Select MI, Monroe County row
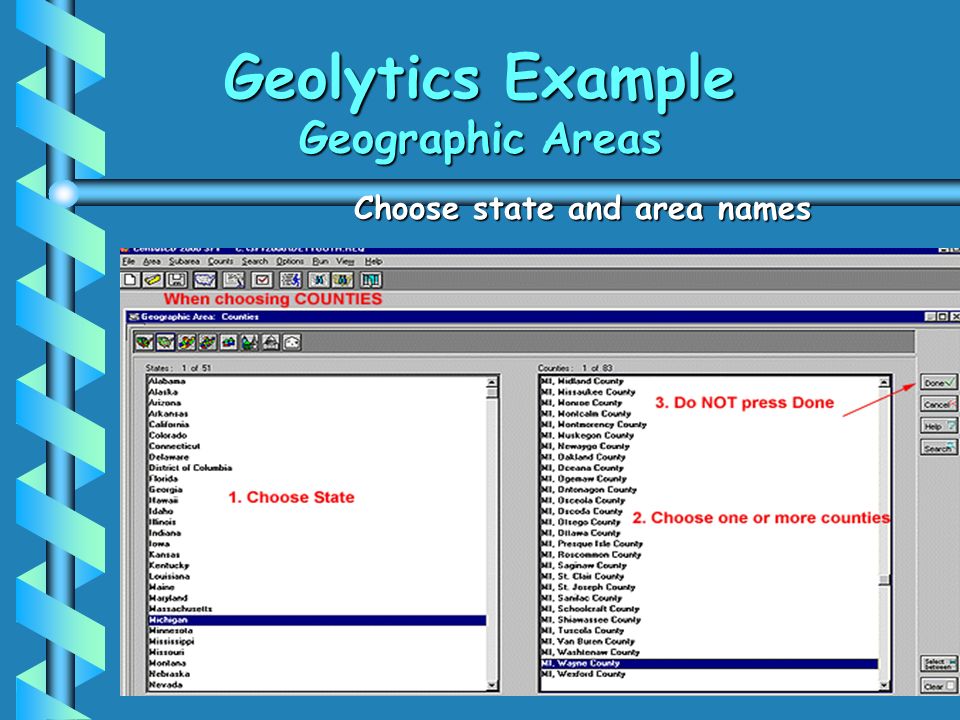Screen dimensions: 960x720 pos(709,403)
